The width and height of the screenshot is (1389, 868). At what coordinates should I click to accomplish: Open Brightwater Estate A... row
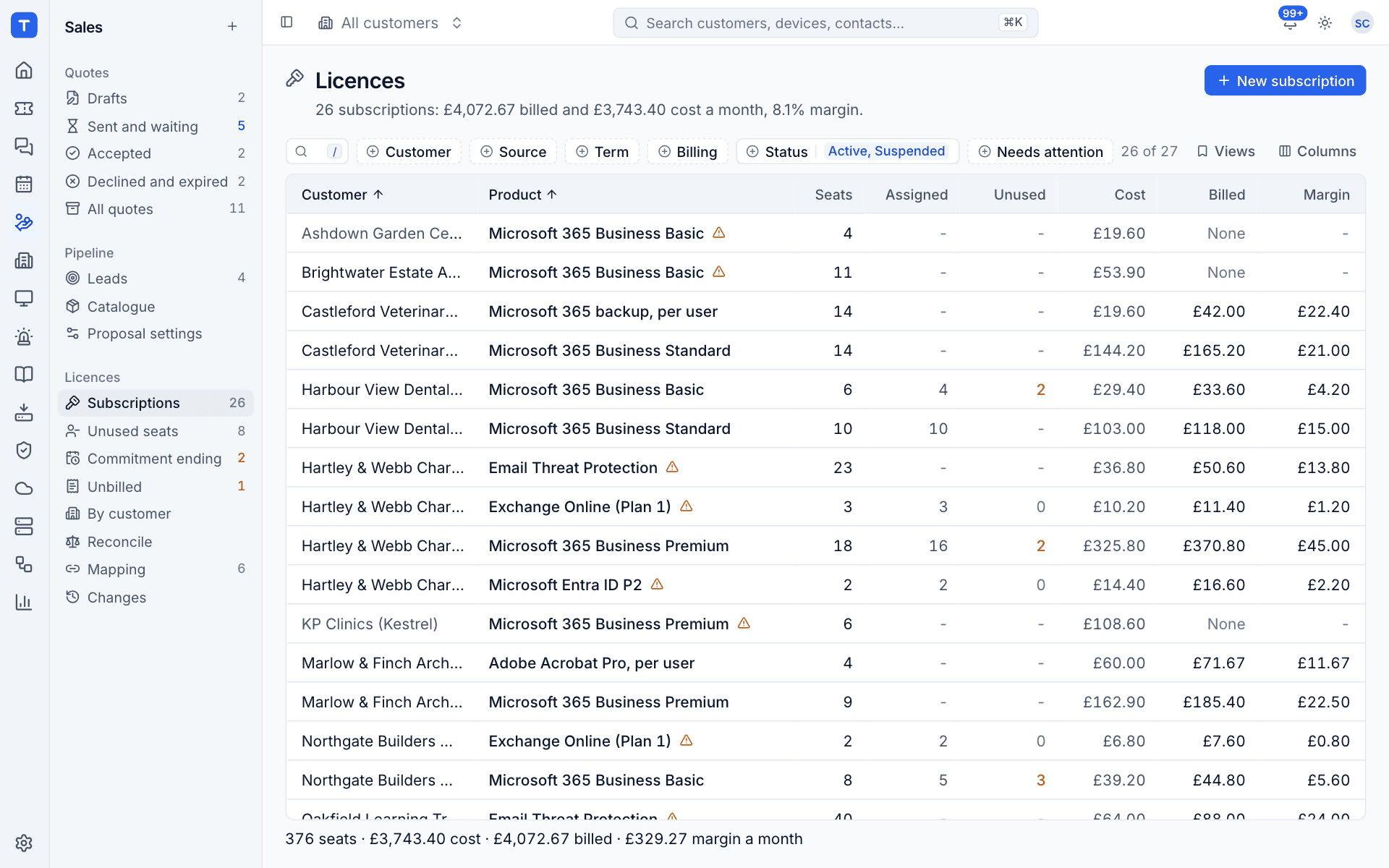(825, 272)
